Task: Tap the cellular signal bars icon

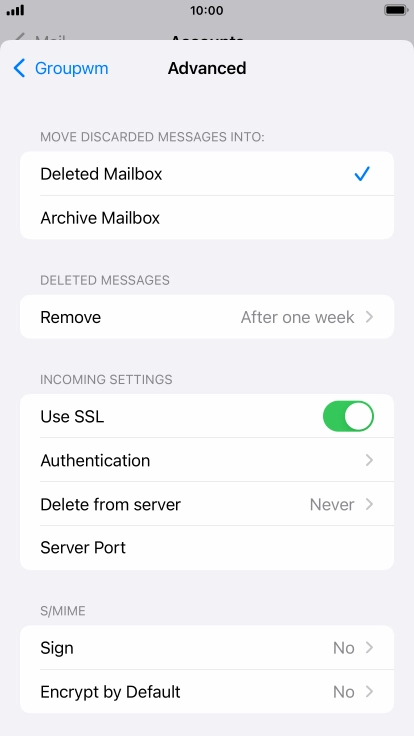Action: (x=15, y=10)
